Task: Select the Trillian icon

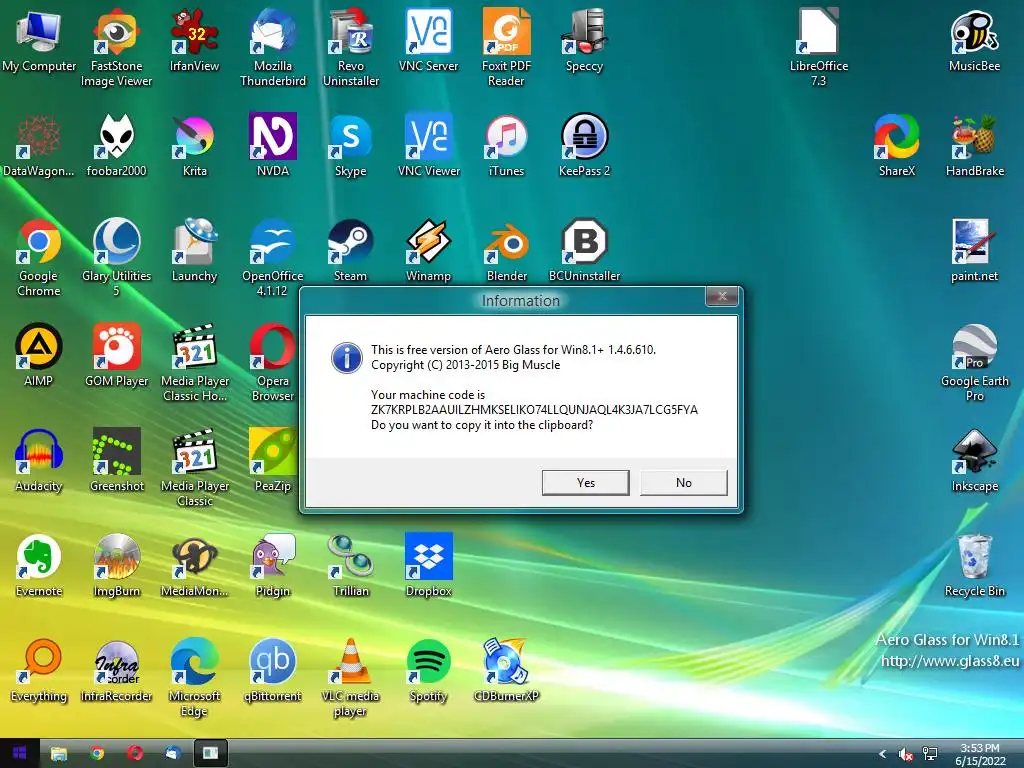Action: tap(351, 566)
